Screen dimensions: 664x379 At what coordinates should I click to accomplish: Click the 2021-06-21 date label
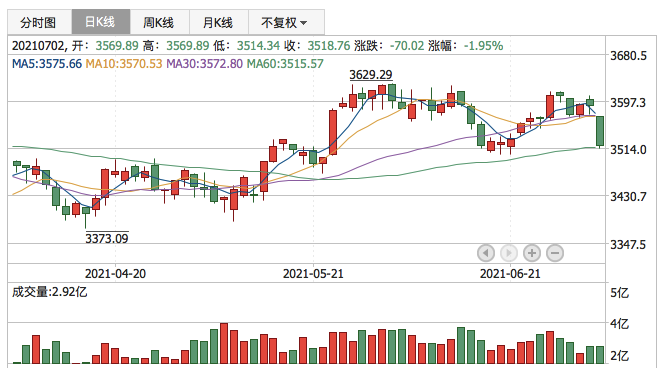click(x=510, y=274)
